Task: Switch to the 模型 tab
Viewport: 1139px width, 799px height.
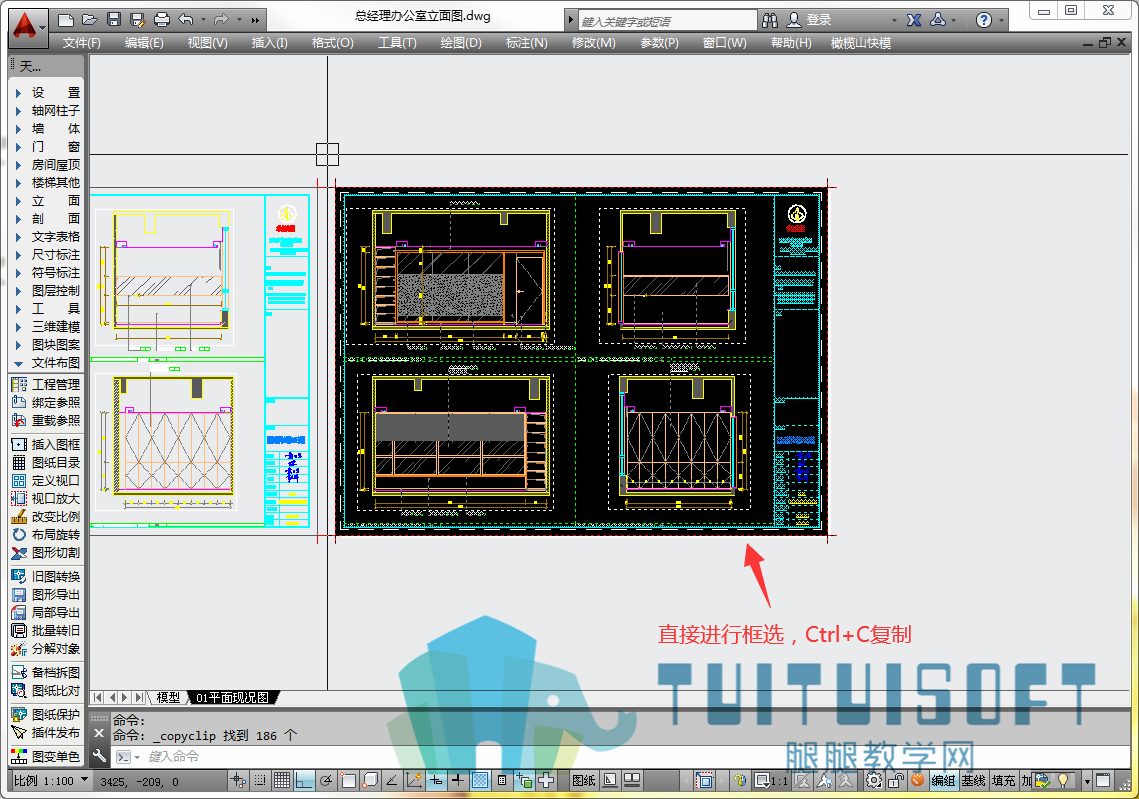Action: coord(169,697)
